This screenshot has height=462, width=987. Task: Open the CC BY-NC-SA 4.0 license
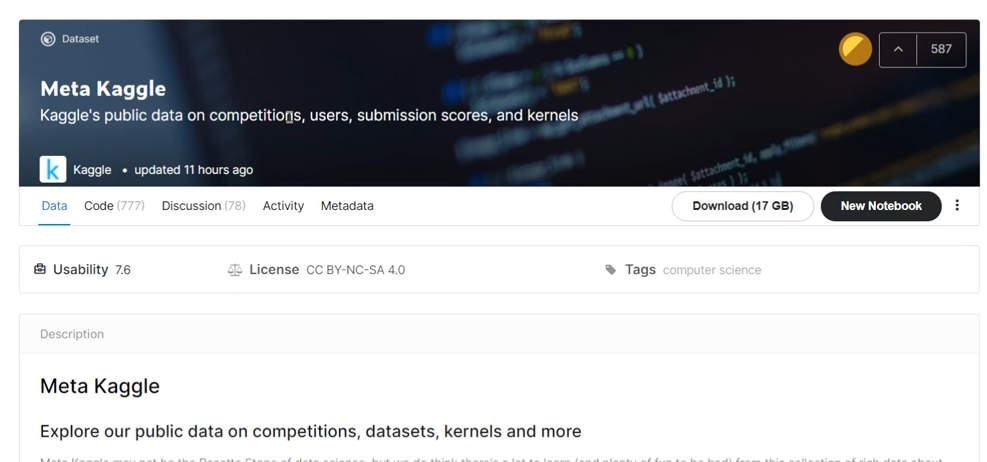[x=355, y=270]
